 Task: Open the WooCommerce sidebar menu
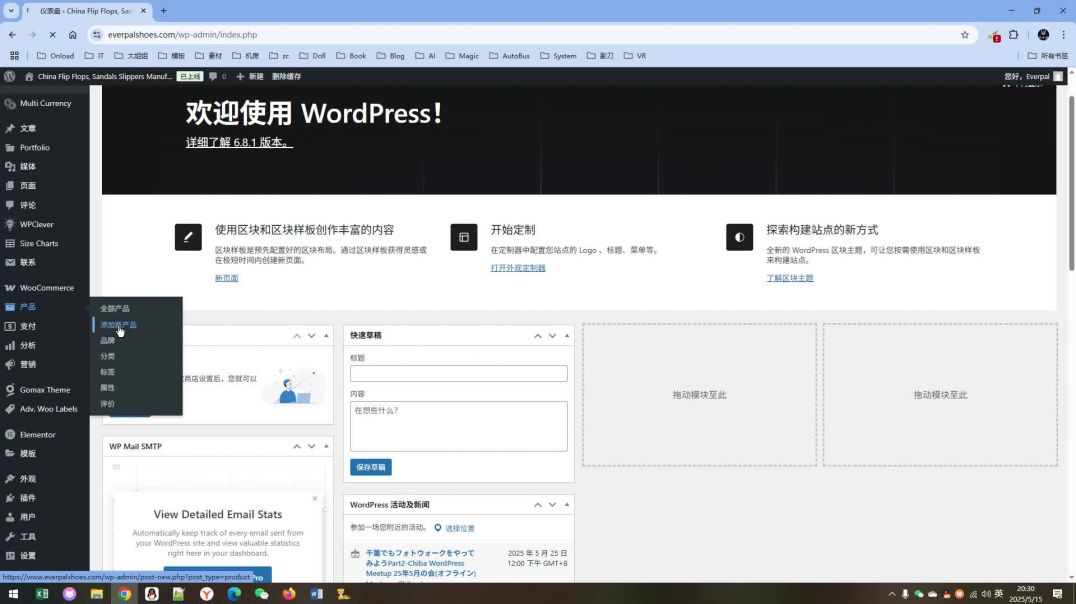pos(45,288)
